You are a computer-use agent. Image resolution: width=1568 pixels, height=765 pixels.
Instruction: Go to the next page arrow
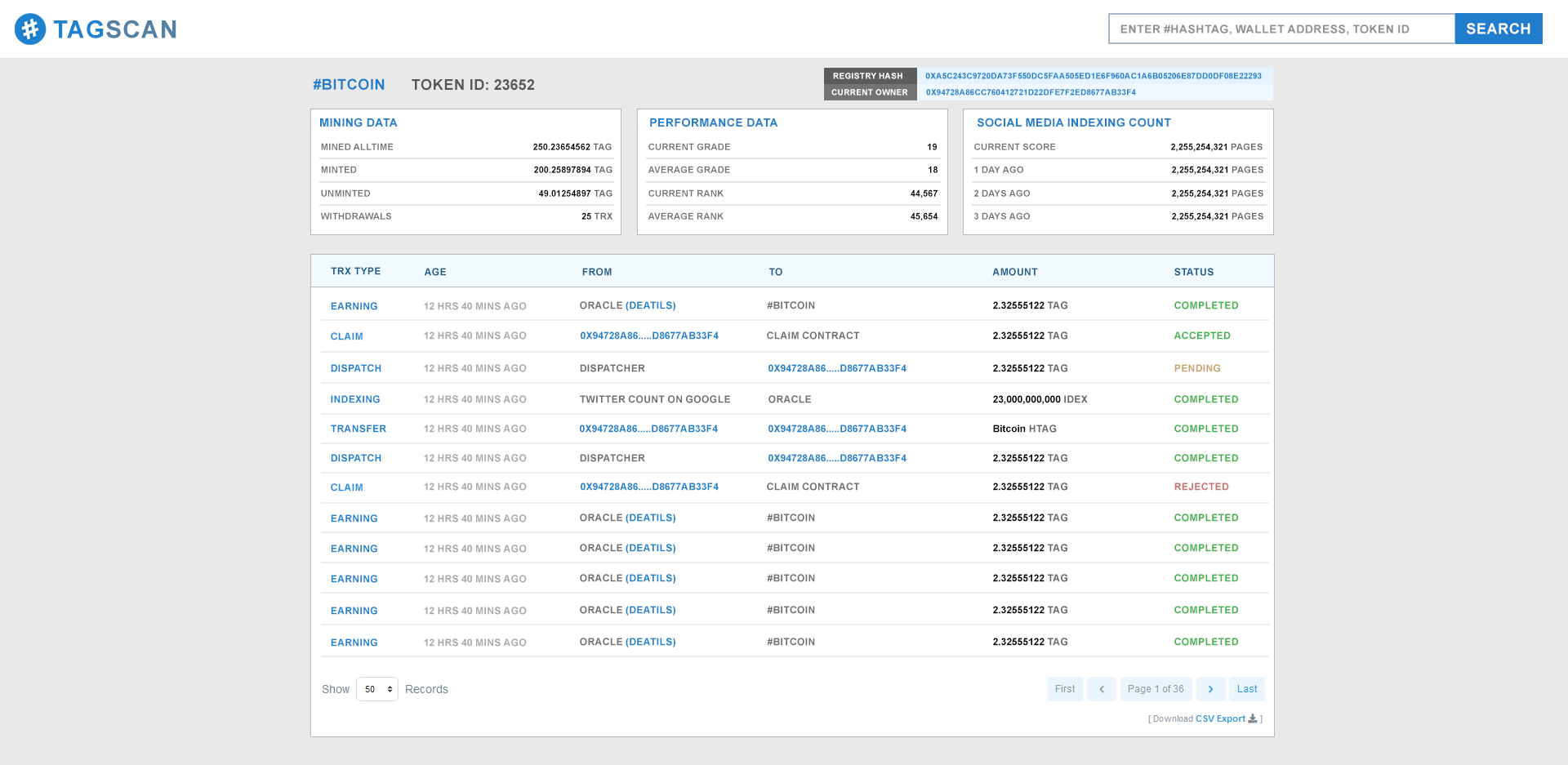point(1210,689)
